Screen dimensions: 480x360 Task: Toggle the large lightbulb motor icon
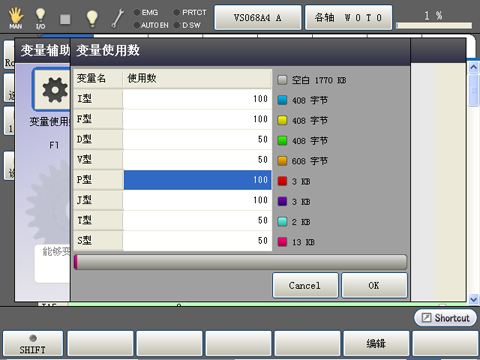92,18
